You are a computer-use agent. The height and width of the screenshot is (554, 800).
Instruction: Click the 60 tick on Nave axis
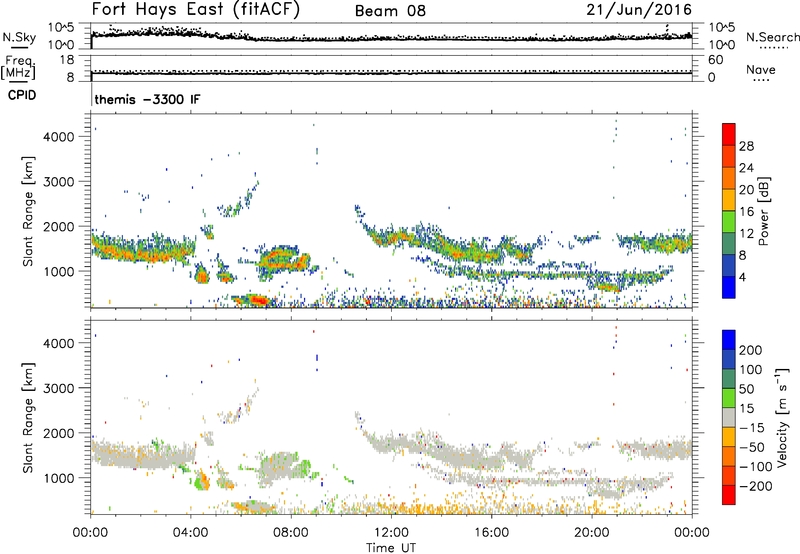coord(715,60)
